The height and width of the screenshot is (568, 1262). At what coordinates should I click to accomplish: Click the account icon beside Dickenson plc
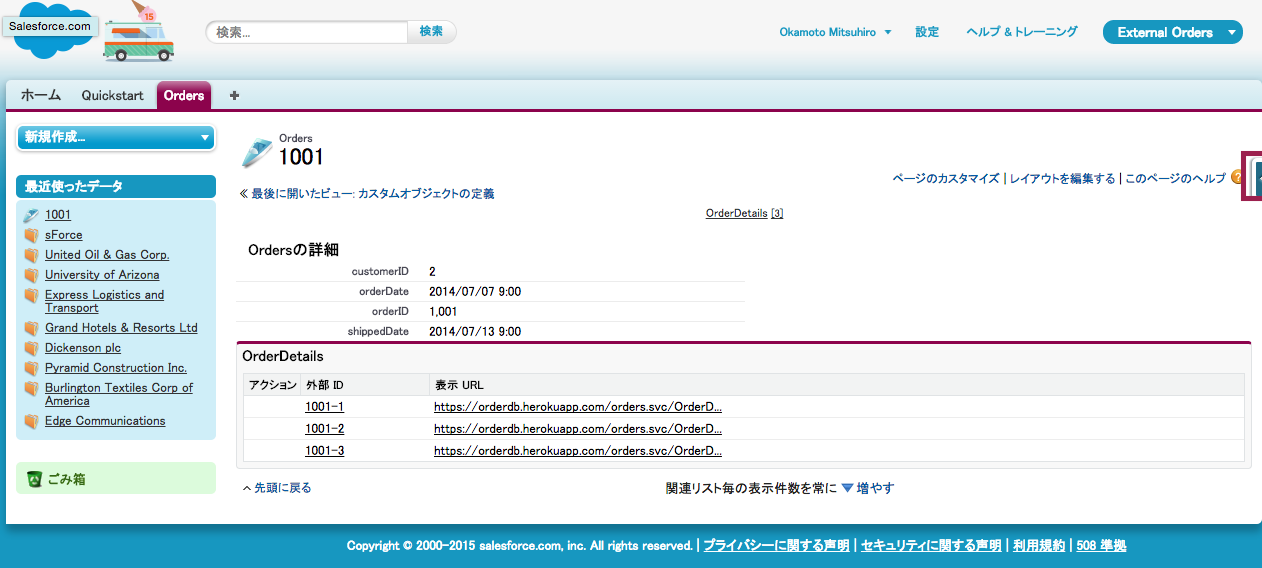31,348
